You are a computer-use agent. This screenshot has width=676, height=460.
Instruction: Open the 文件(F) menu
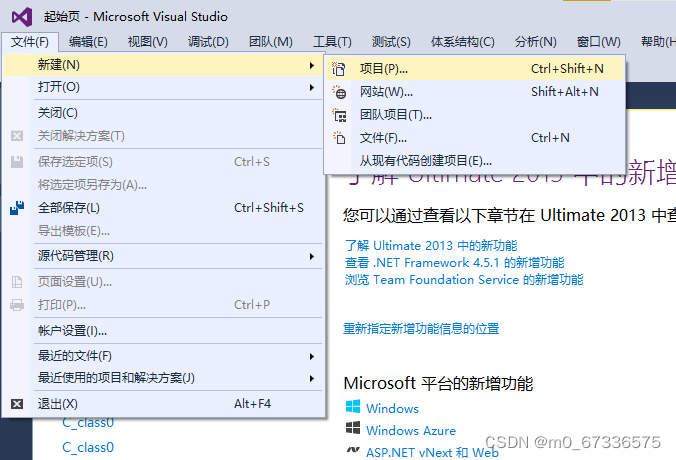tap(30, 42)
